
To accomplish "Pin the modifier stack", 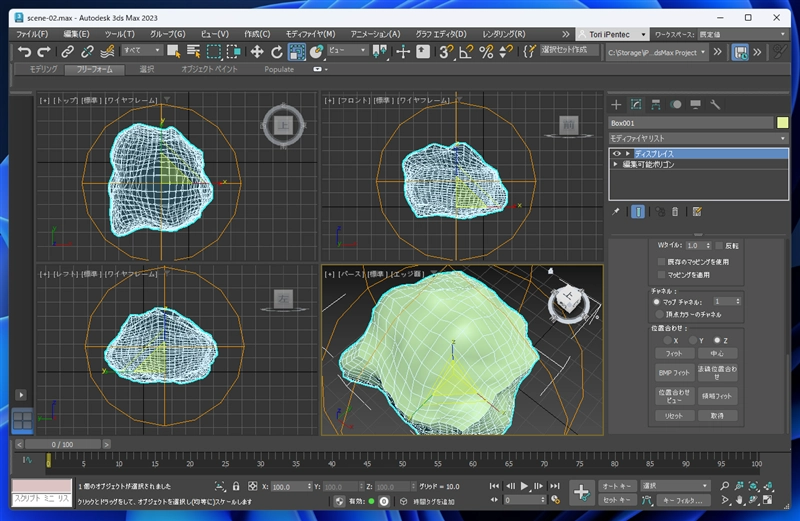I will click(x=616, y=211).
